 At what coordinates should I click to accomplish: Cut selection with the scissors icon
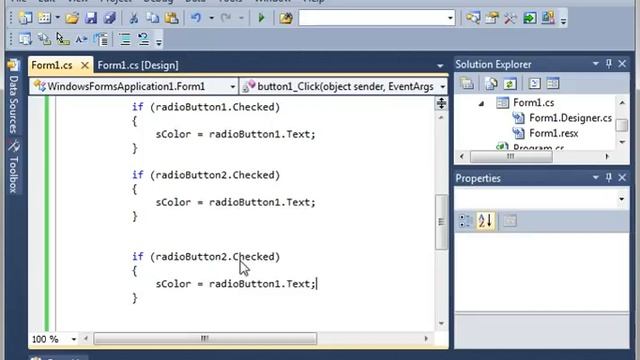tap(133, 18)
